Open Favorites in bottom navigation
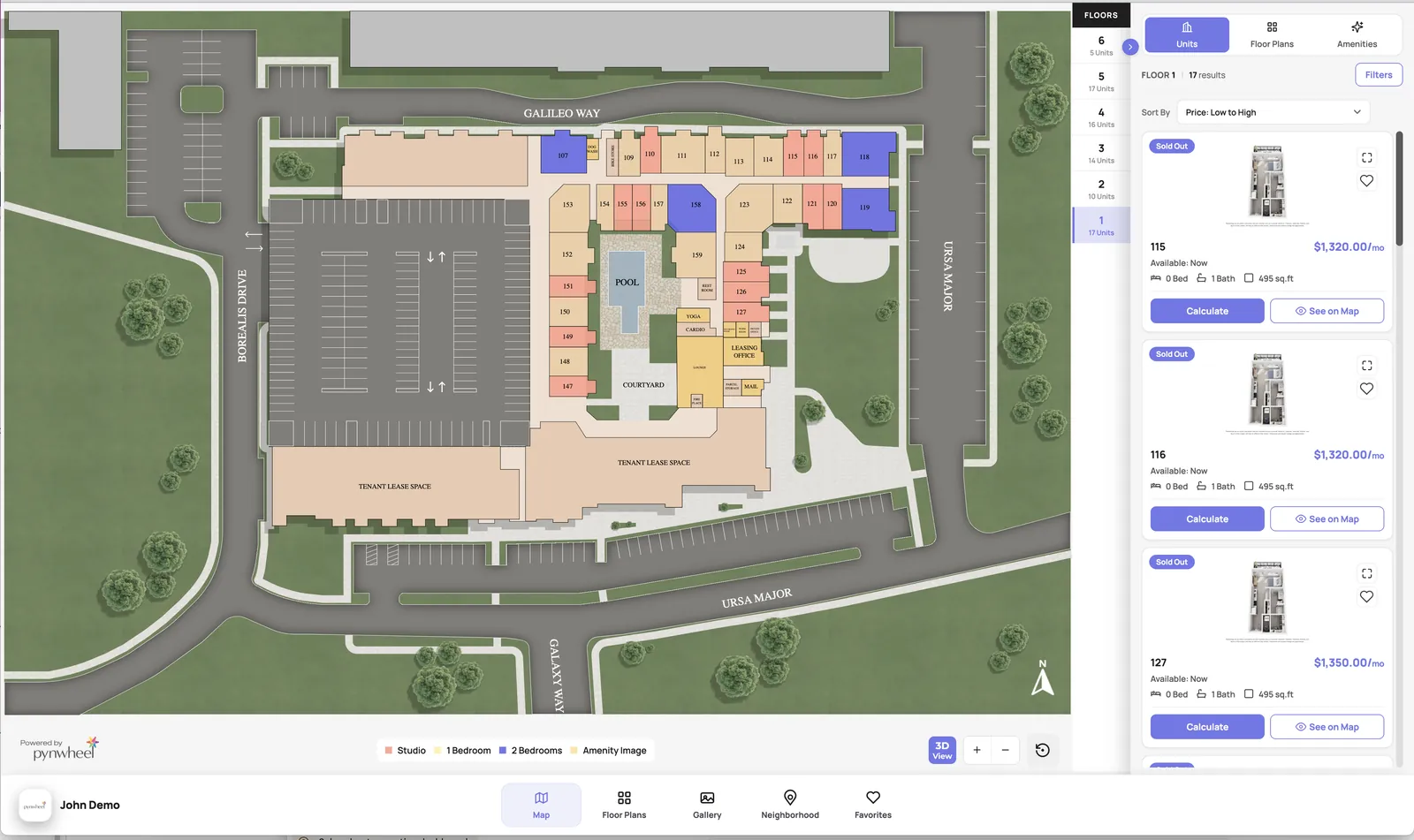Screen dimensions: 1414x840 click(873, 805)
